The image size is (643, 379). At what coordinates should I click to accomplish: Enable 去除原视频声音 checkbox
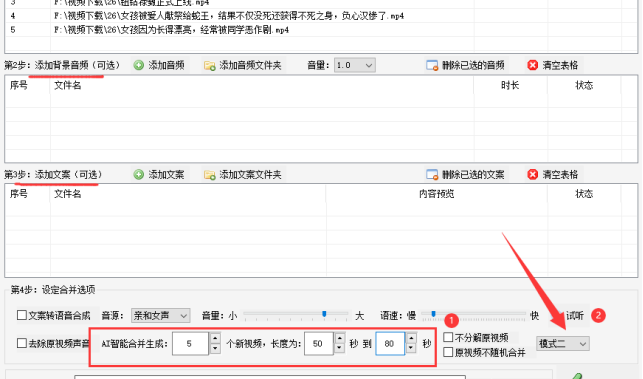pyautogui.click(x=22, y=343)
